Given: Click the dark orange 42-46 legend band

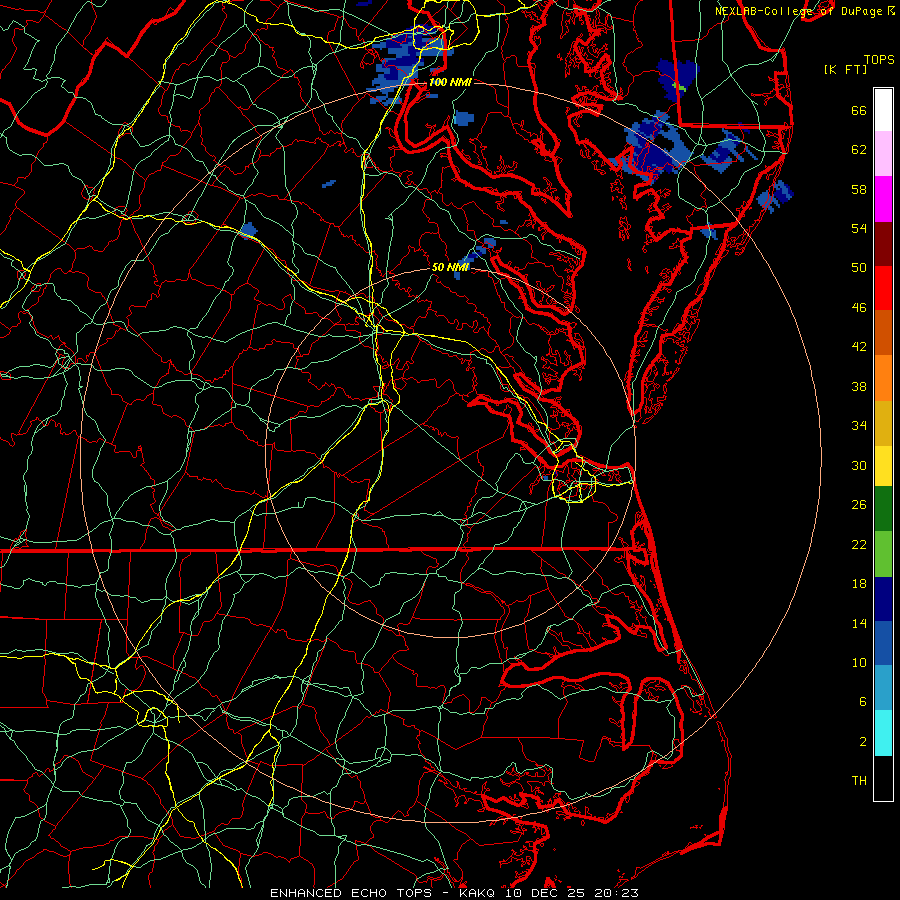Looking at the screenshot, I should pos(883,333).
